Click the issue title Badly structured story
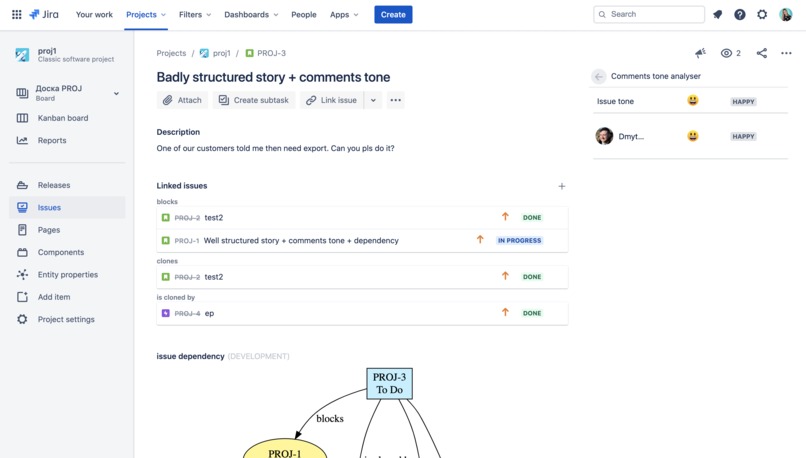Image resolution: width=806 pixels, height=458 pixels. click(273, 77)
